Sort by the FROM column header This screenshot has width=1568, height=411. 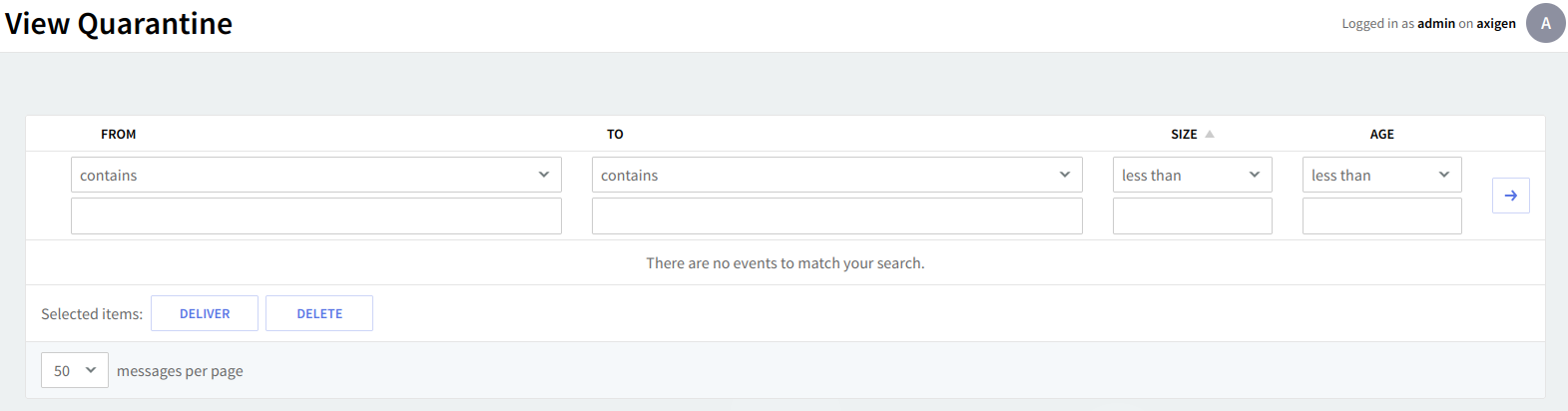click(118, 134)
